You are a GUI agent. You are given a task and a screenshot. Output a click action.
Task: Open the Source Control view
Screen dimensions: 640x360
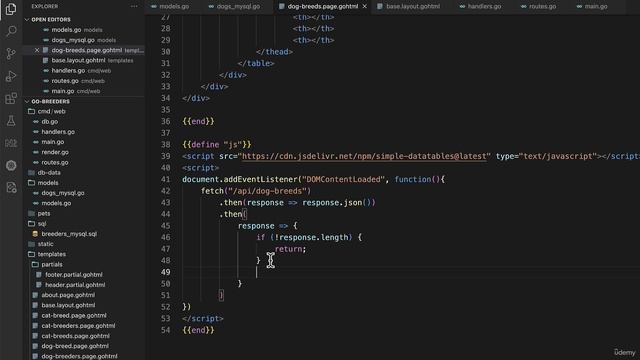pos(11,53)
